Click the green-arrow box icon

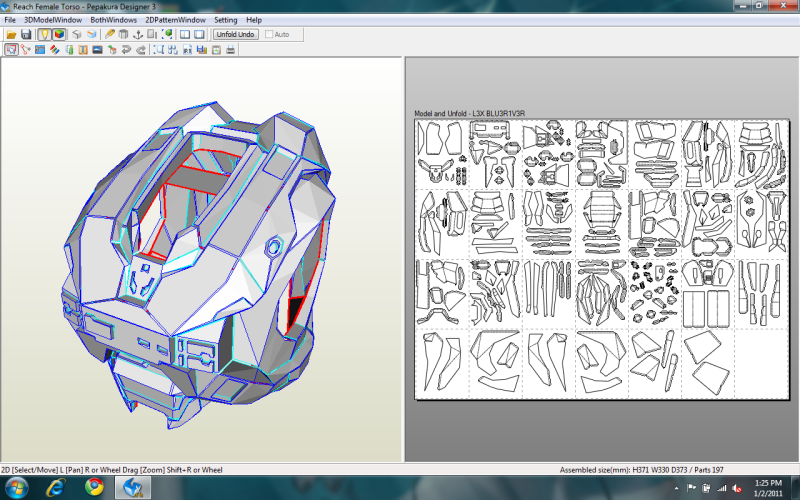tap(112, 50)
